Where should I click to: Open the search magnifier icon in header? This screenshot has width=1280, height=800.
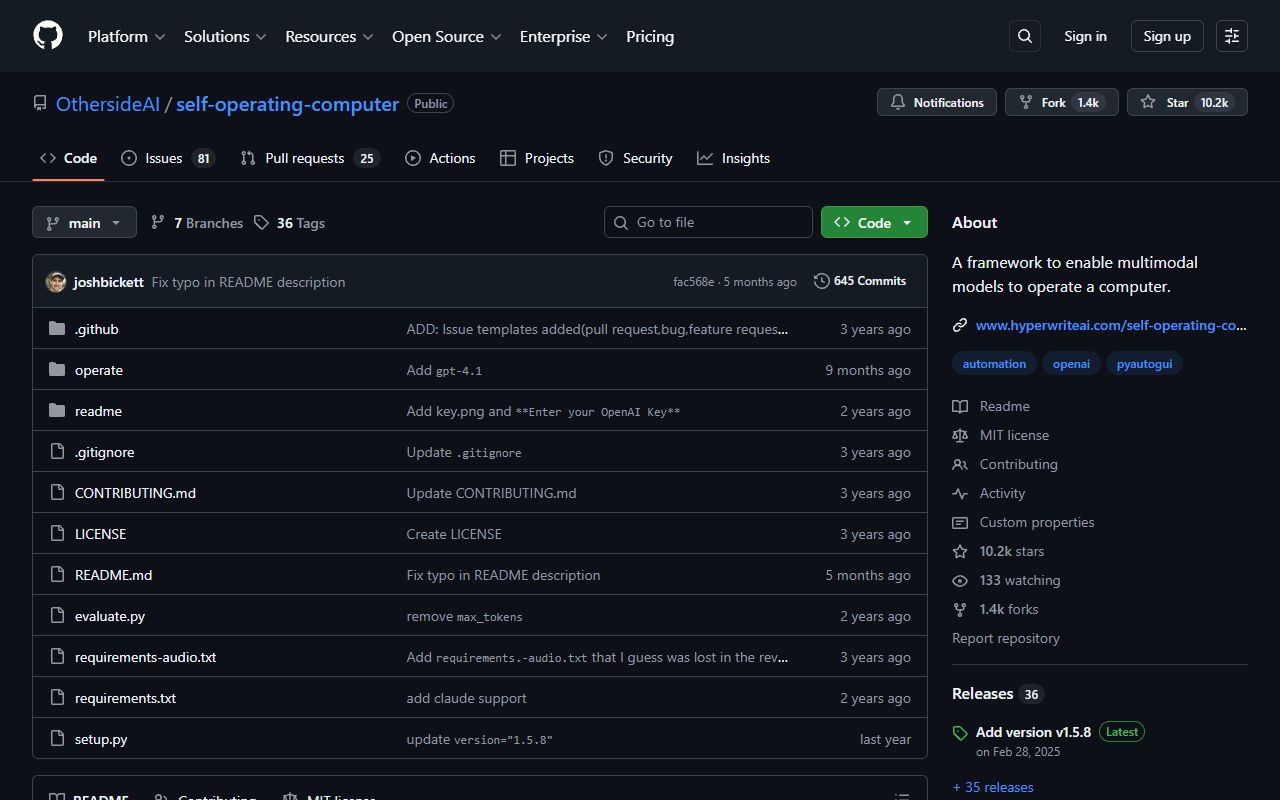(x=1024, y=35)
